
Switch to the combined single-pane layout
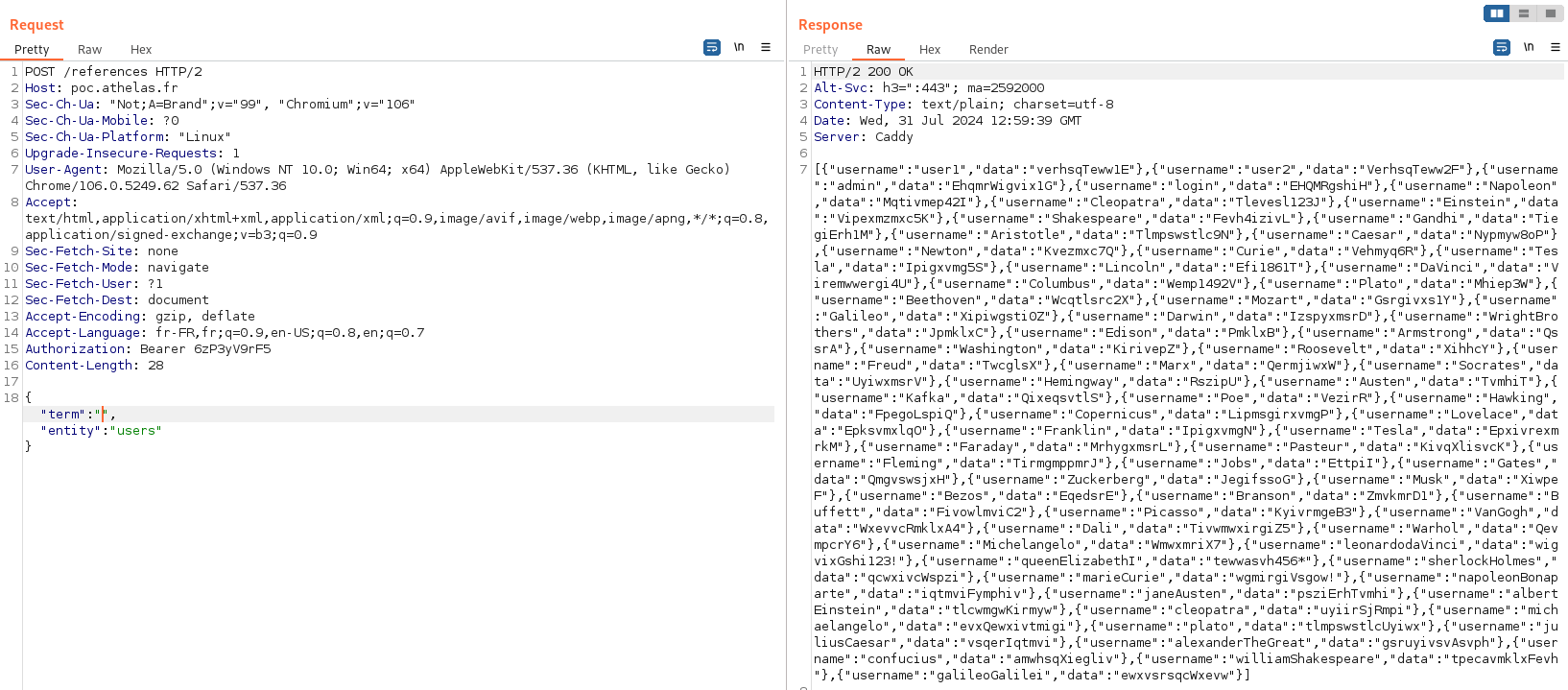point(1550,13)
